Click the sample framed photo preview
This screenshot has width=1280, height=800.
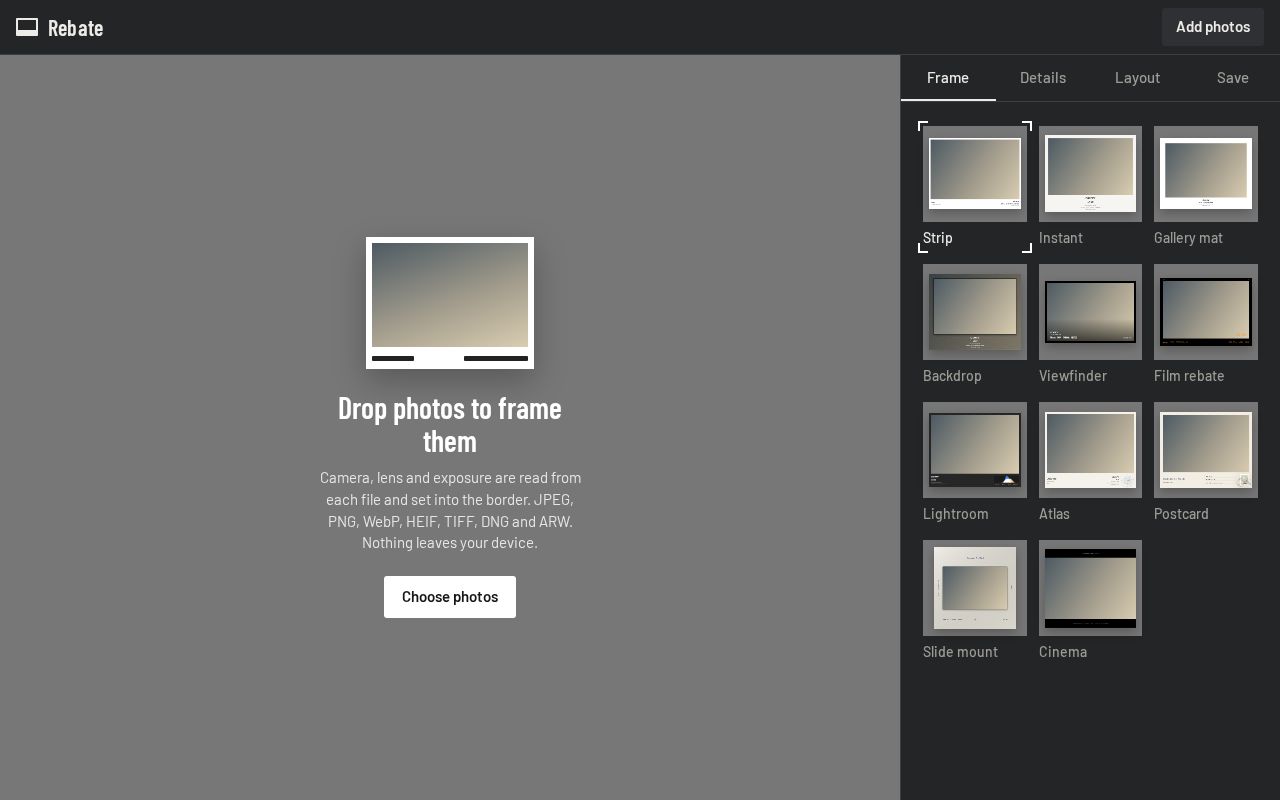tap(450, 303)
